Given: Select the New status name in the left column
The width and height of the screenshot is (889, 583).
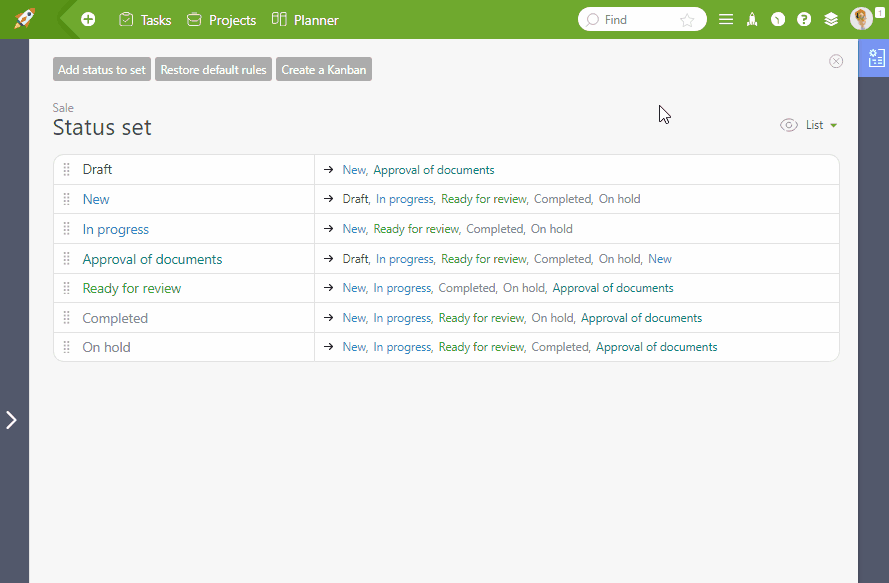Looking at the screenshot, I should [x=96, y=199].
